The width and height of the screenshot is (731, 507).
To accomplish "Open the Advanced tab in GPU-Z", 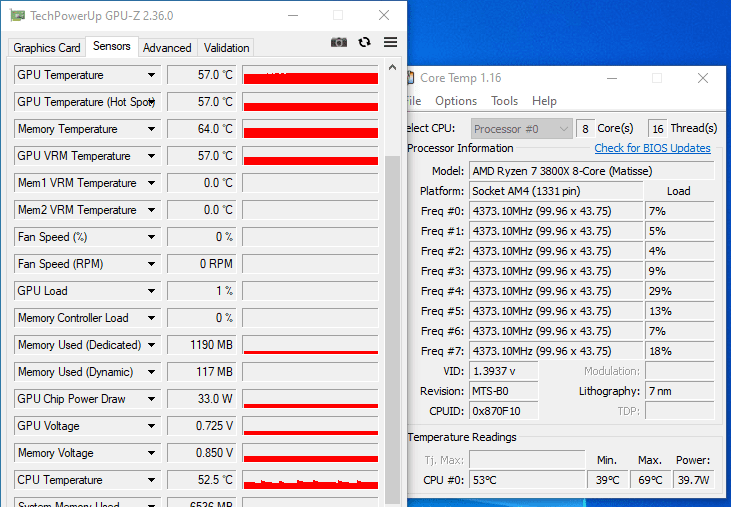I will click(167, 48).
